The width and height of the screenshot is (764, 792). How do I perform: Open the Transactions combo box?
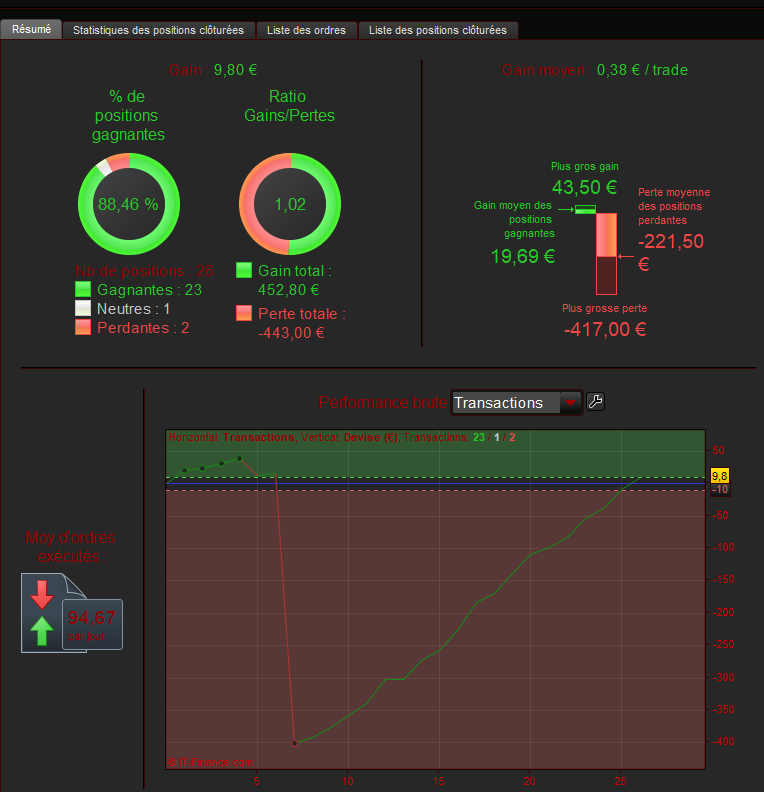pos(517,403)
